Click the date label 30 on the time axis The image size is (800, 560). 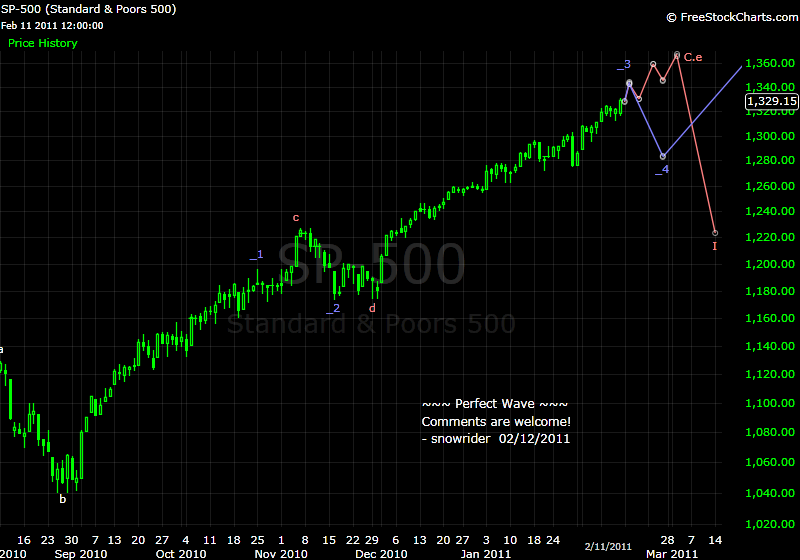click(71, 540)
